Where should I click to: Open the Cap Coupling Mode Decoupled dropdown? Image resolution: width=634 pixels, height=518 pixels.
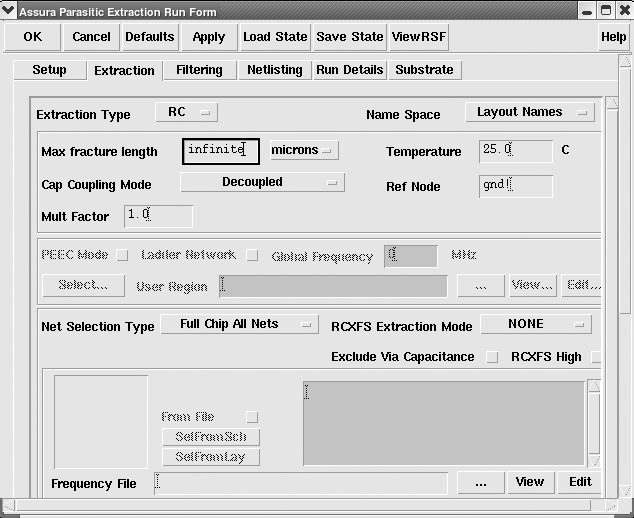pyautogui.click(x=262, y=182)
